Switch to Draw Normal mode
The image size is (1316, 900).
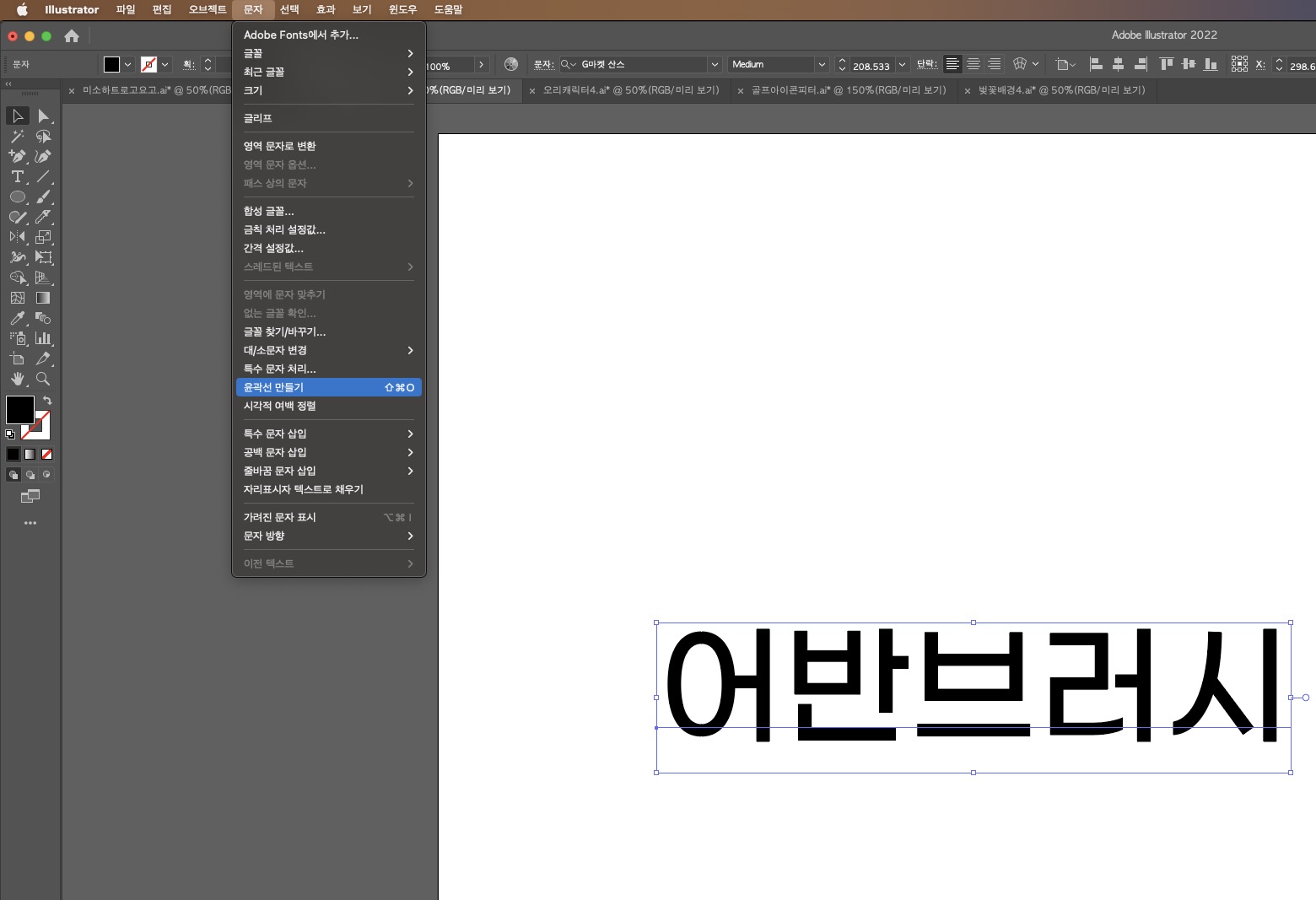pyautogui.click(x=13, y=475)
